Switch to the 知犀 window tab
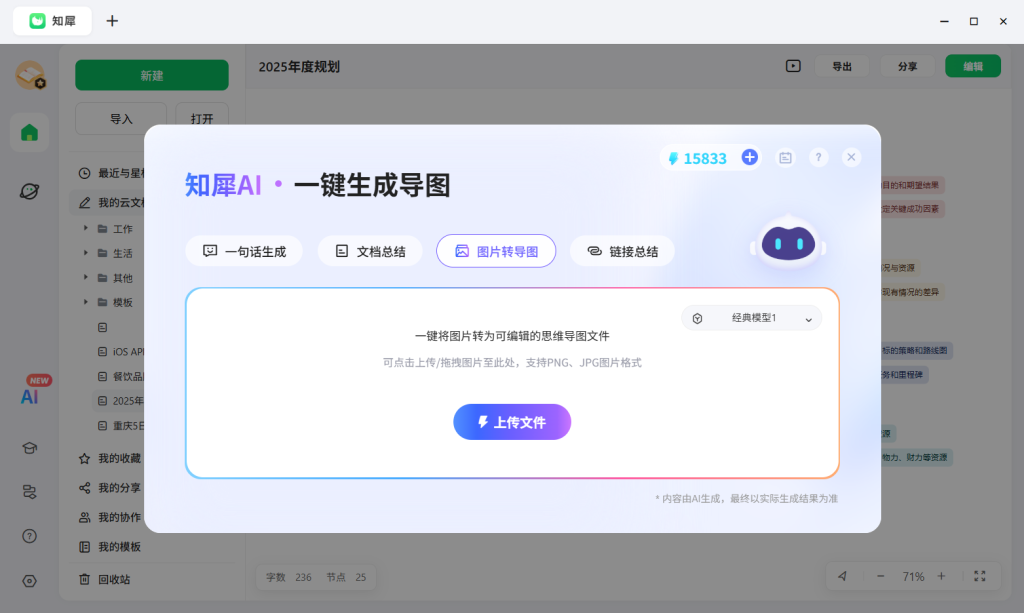Viewport: 1024px width, 613px height. click(x=52, y=21)
